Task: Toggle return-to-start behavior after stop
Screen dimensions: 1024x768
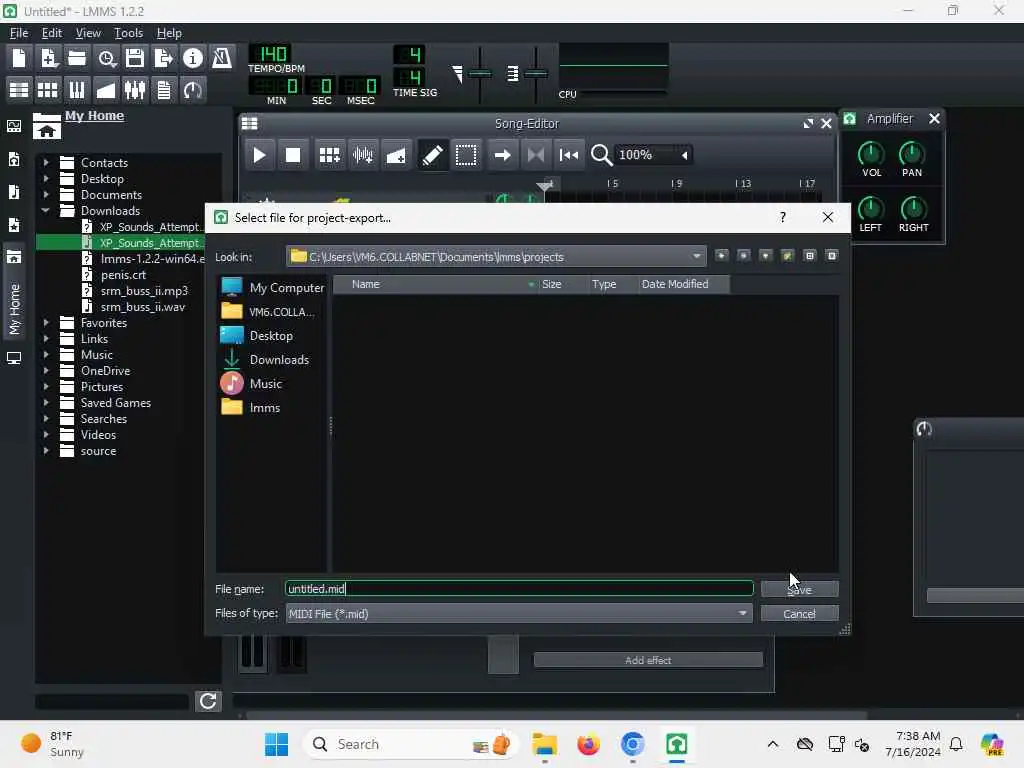Action: pos(569,155)
